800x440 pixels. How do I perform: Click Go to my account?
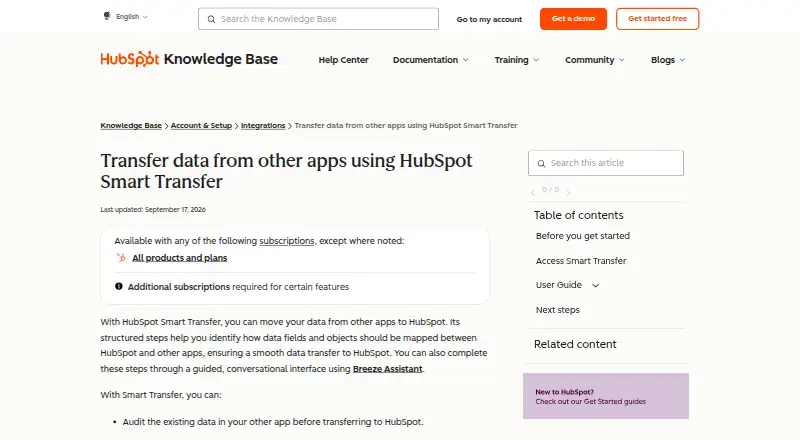pos(489,19)
